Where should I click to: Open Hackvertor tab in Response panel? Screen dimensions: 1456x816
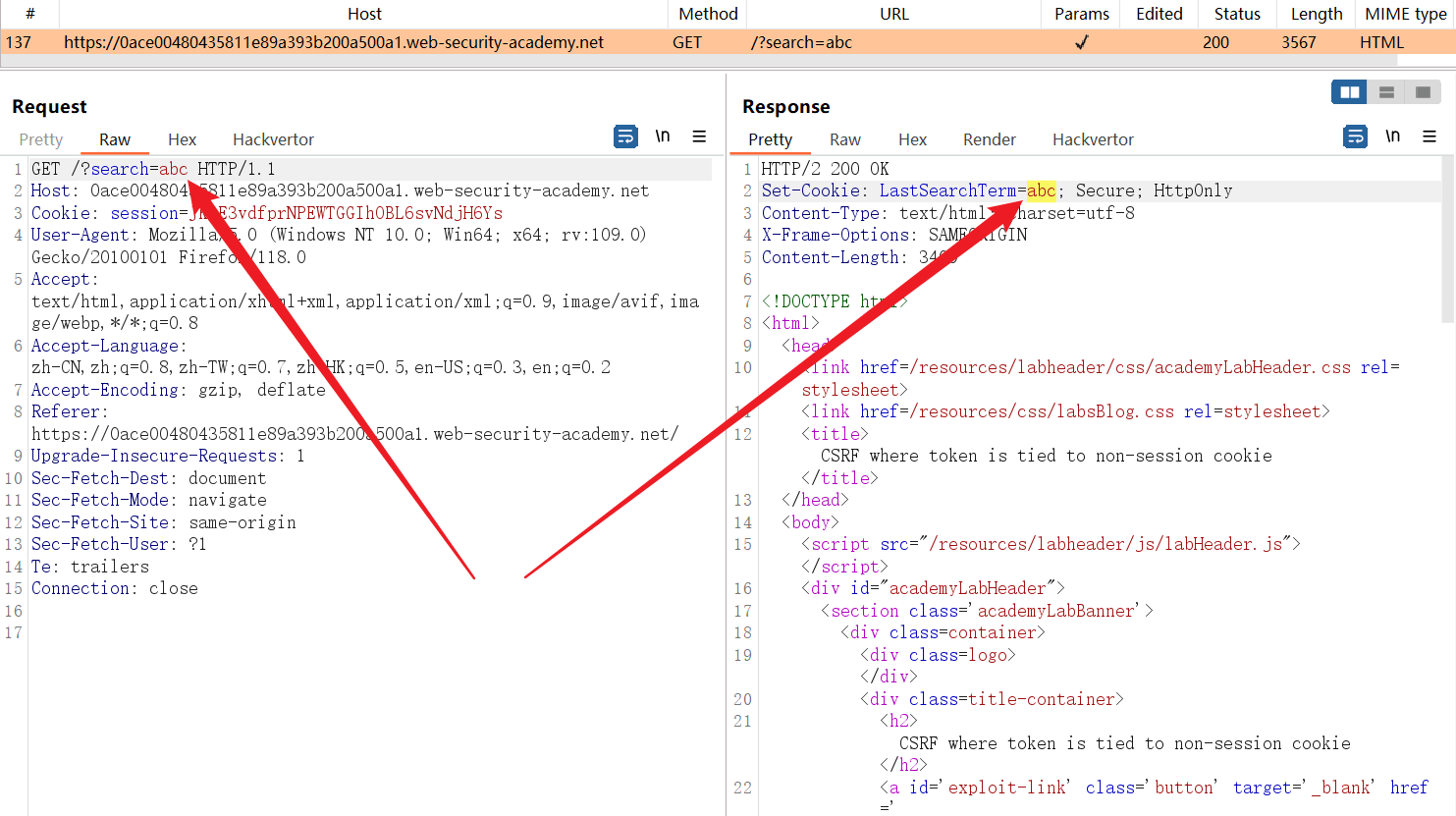pyautogui.click(x=1093, y=139)
